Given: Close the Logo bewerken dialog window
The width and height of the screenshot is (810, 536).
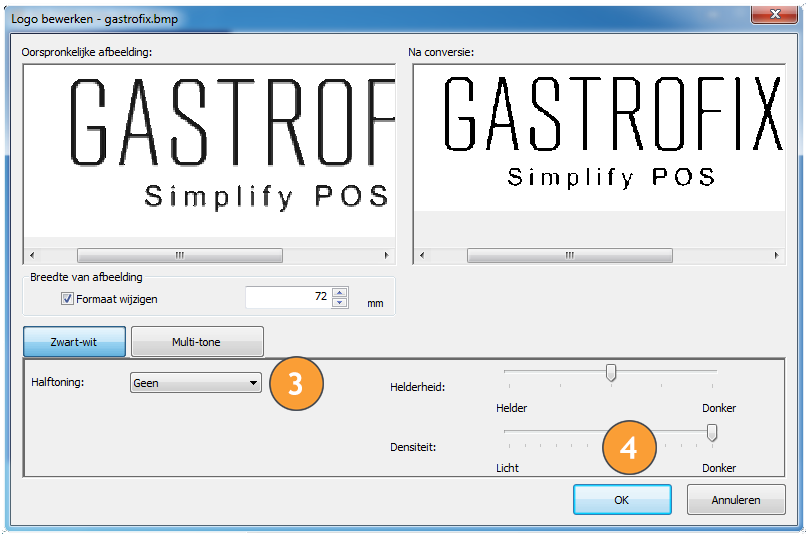Looking at the screenshot, I should pyautogui.click(x=774, y=15).
